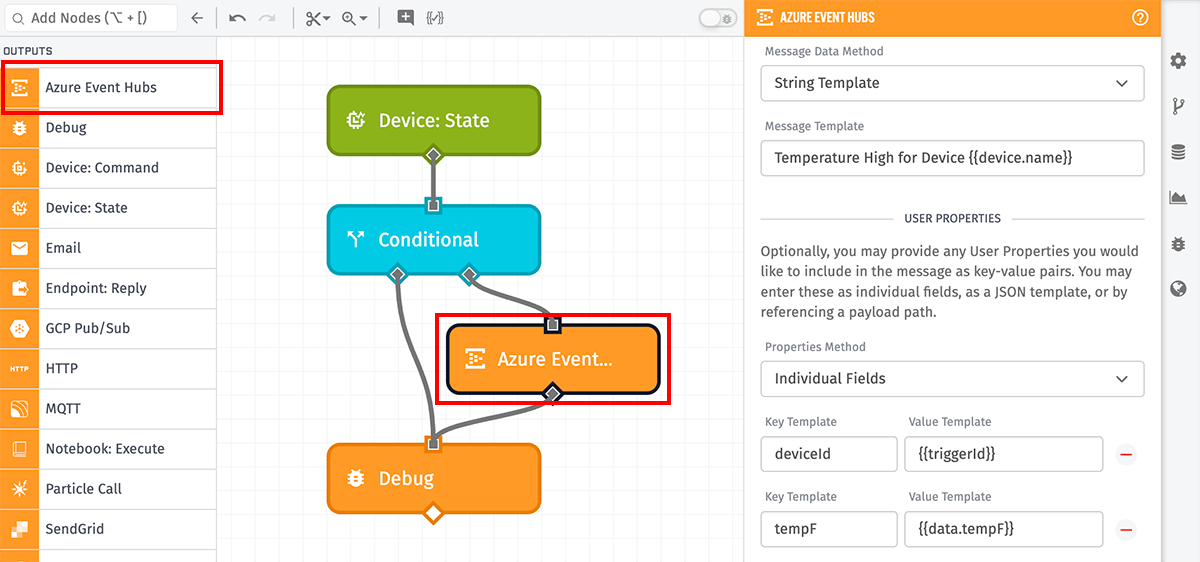1200x562 pixels.
Task: Click the Azure Event node input port
Action: 553,324
